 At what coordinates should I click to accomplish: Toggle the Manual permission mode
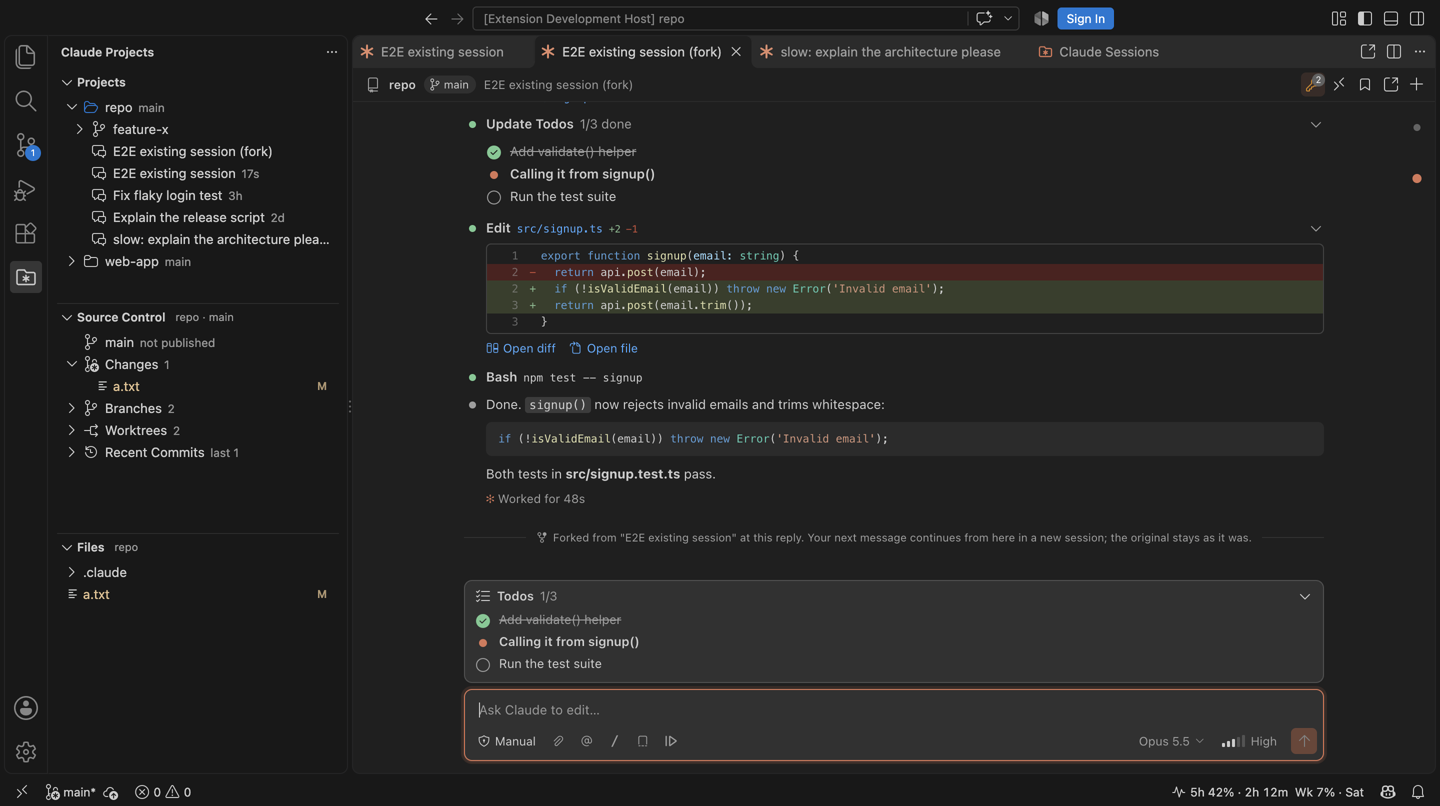pos(507,741)
